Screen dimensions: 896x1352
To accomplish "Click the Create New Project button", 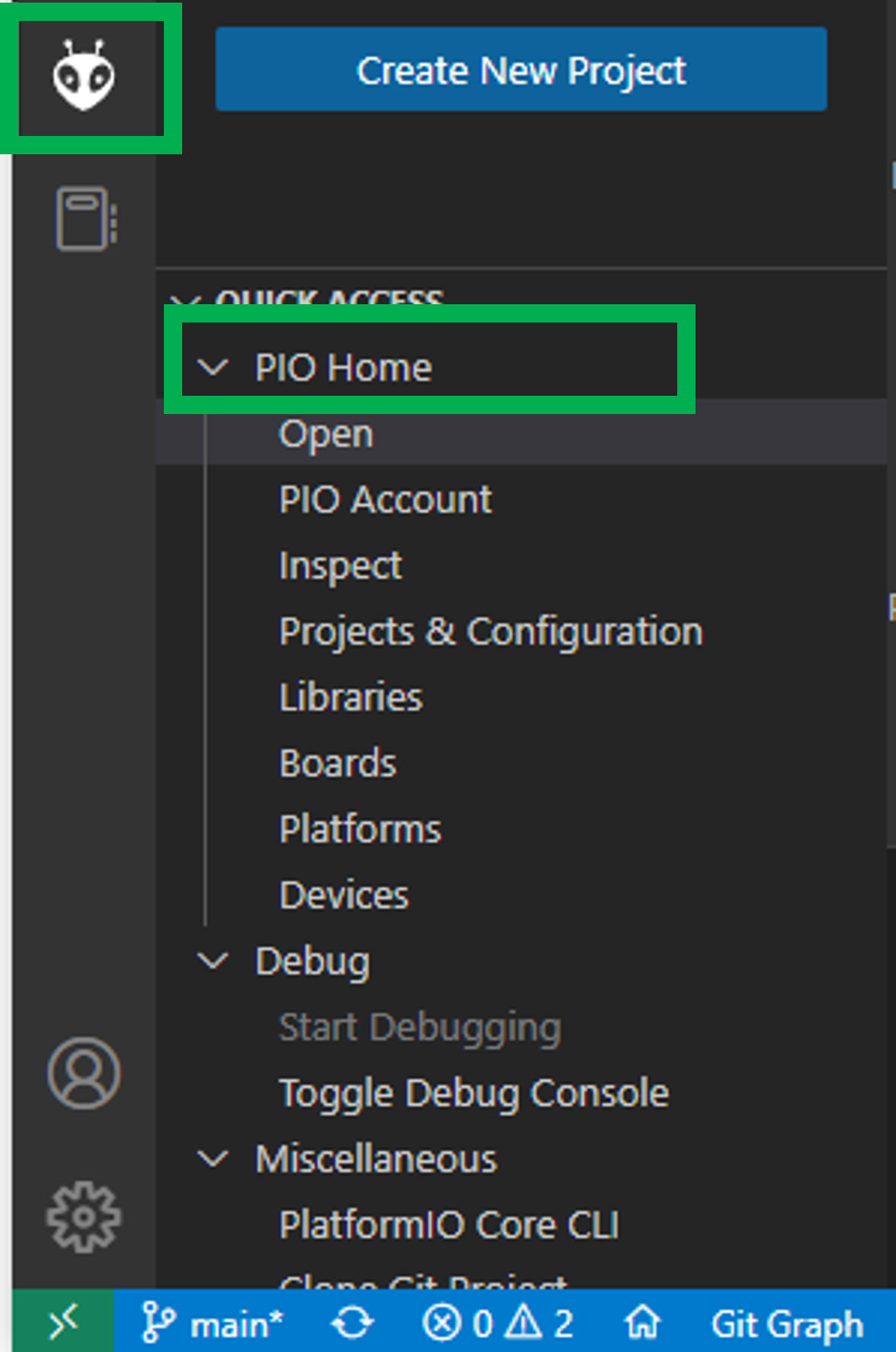I will 521,70.
